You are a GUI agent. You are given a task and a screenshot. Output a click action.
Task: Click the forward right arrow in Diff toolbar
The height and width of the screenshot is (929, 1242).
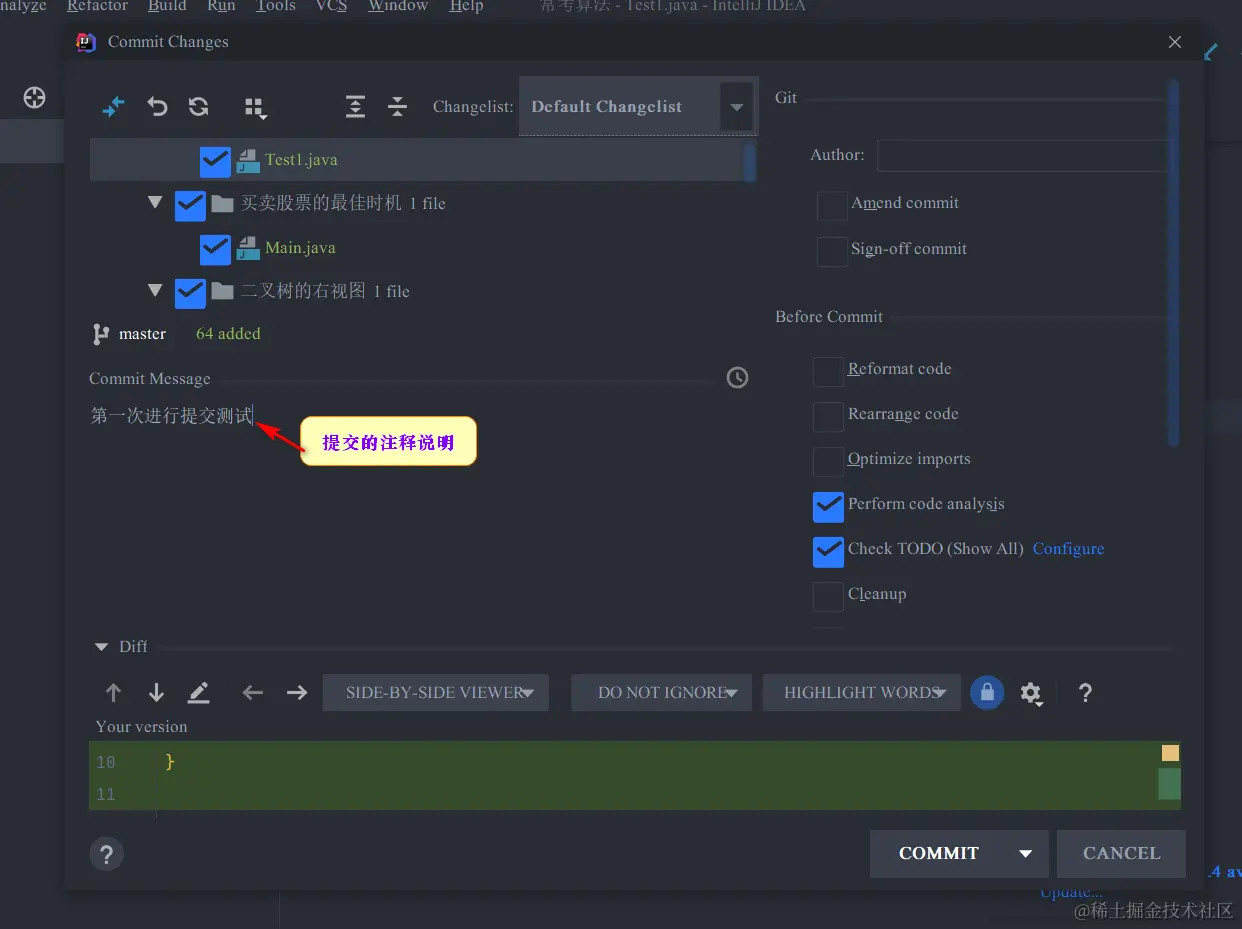[x=297, y=692]
